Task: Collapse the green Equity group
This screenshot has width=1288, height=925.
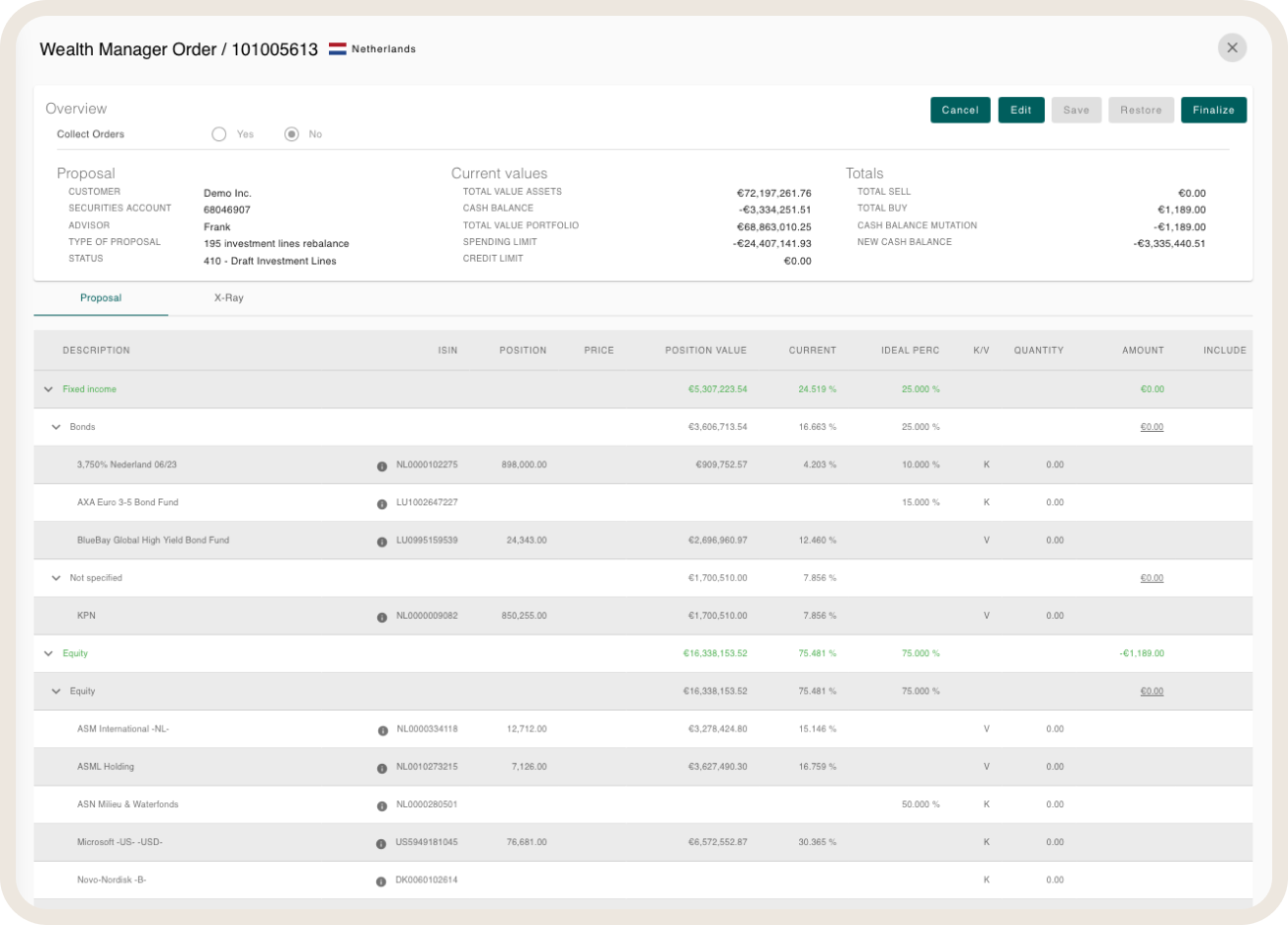Action: click(48, 653)
